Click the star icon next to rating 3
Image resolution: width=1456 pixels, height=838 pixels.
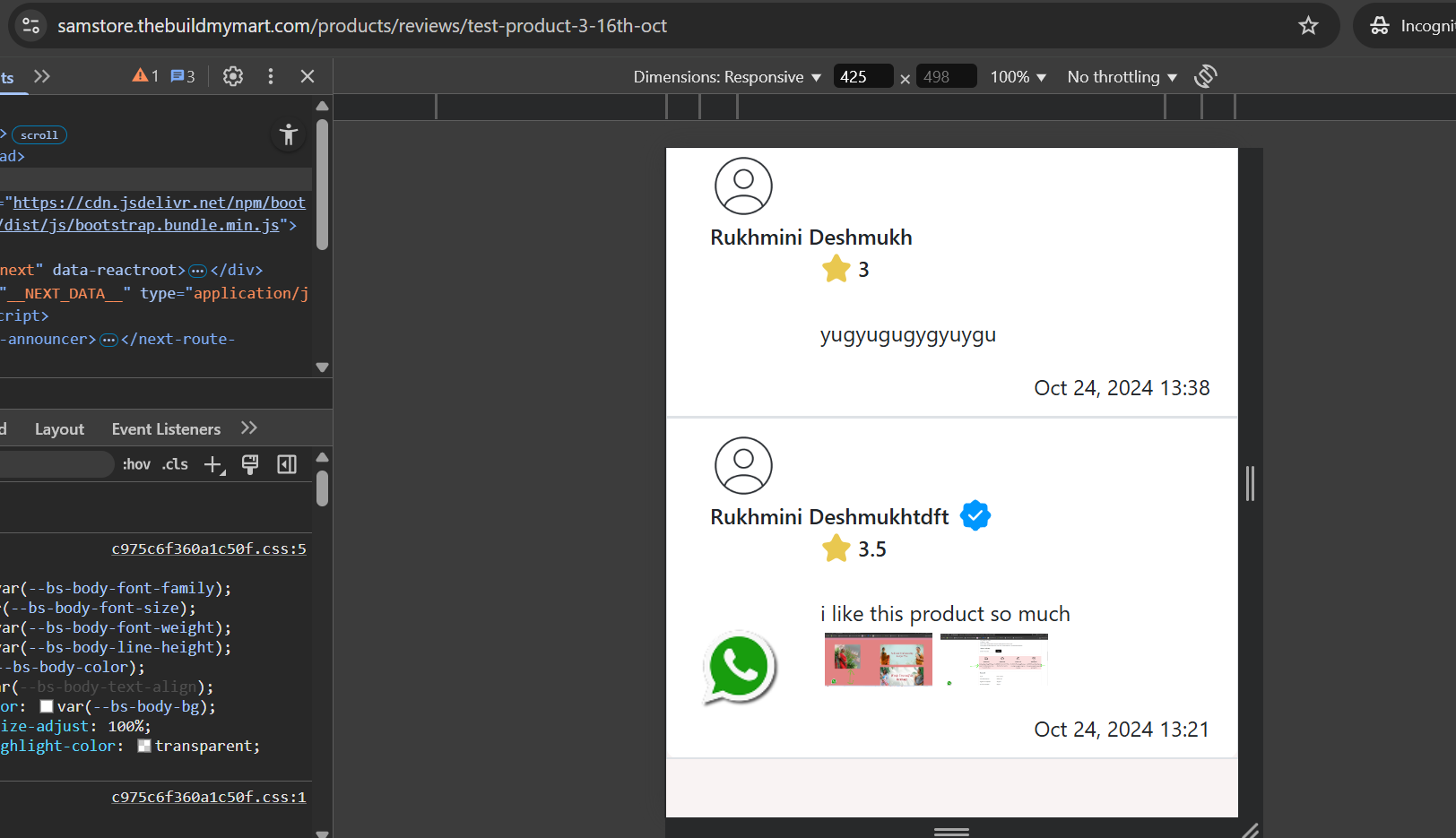point(836,269)
